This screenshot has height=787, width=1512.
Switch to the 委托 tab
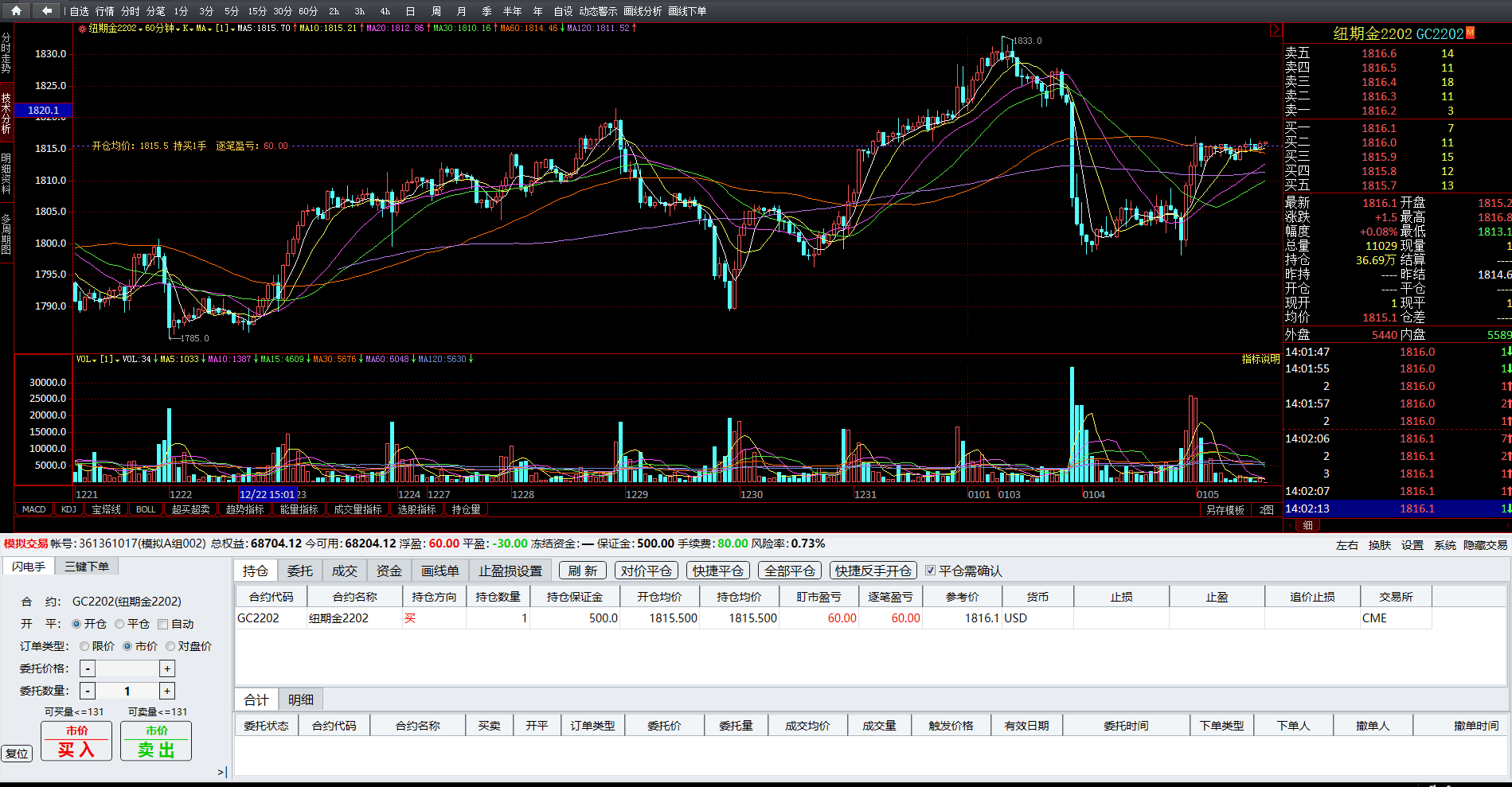pyautogui.click(x=300, y=571)
